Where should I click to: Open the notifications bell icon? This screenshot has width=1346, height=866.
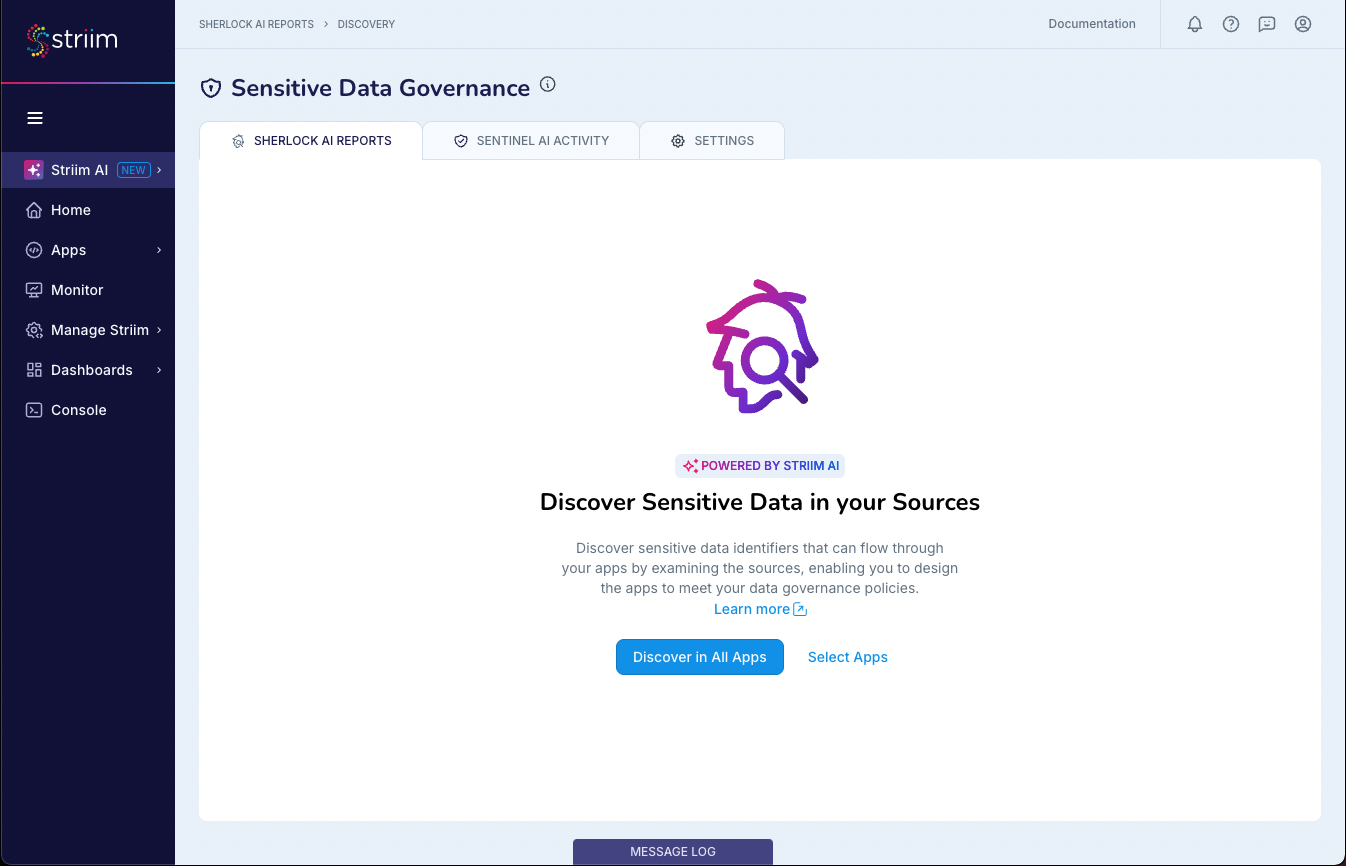1194,24
